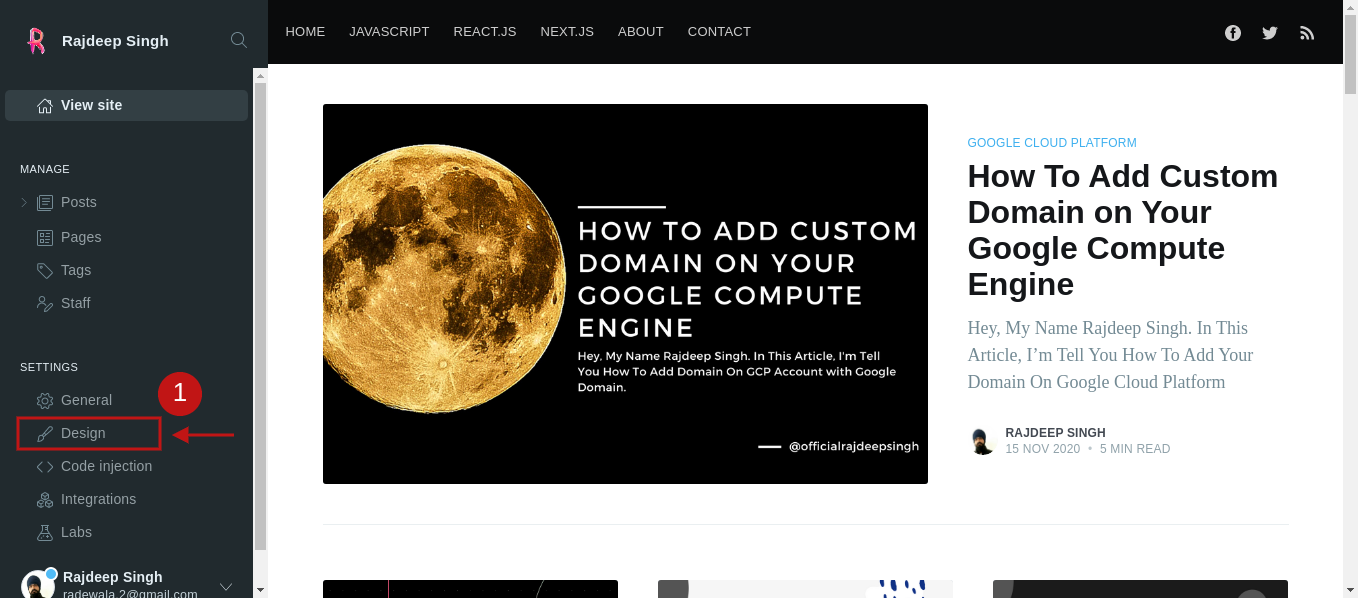Open the Google Cloud Platform tag link

pyautogui.click(x=1052, y=143)
